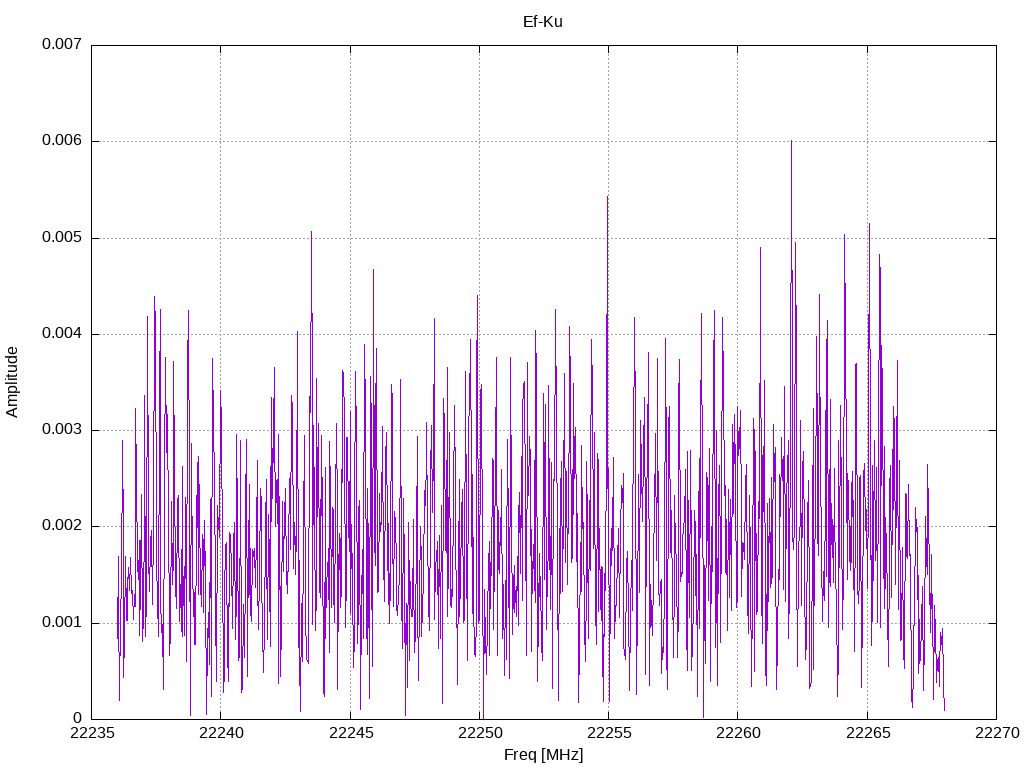Click the 0.003 y-axis tick label

[62, 430]
